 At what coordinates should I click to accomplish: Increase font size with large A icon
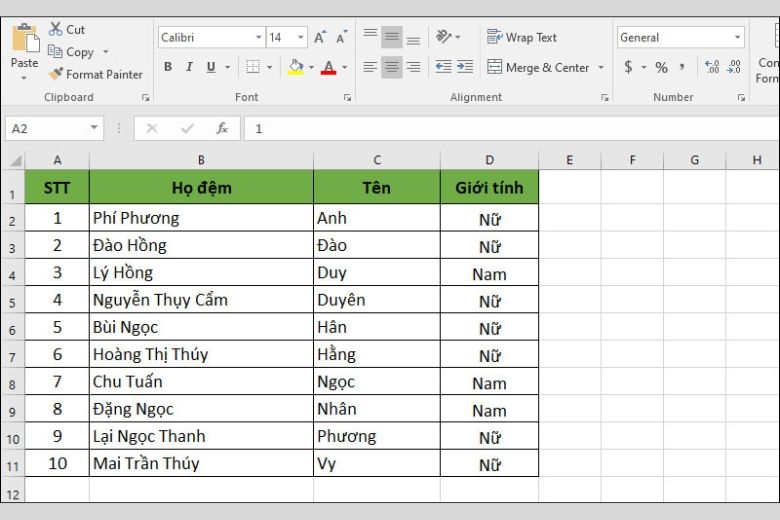click(319, 37)
